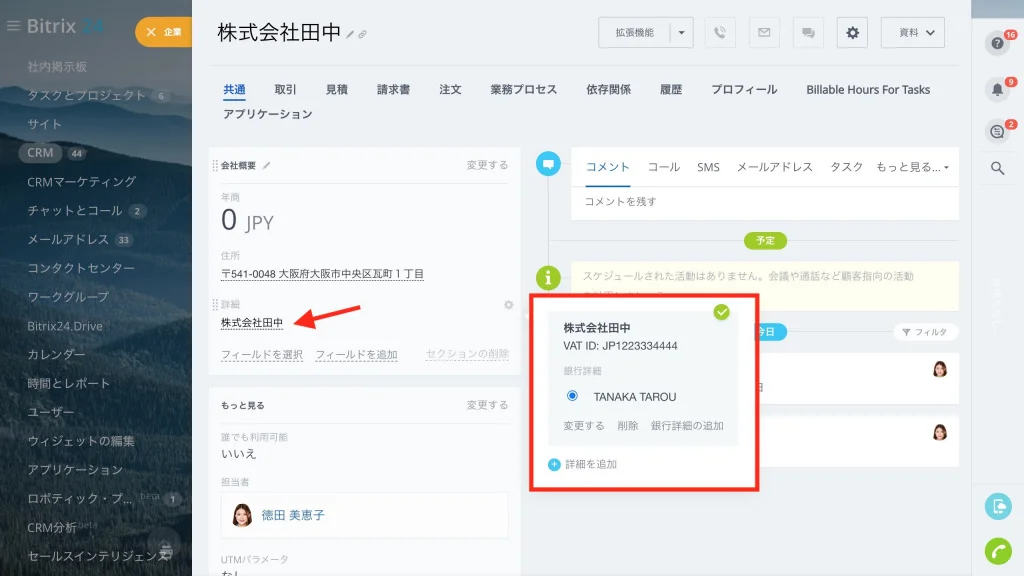
Task: Open the email envelope icon in header
Action: pyautogui.click(x=764, y=33)
